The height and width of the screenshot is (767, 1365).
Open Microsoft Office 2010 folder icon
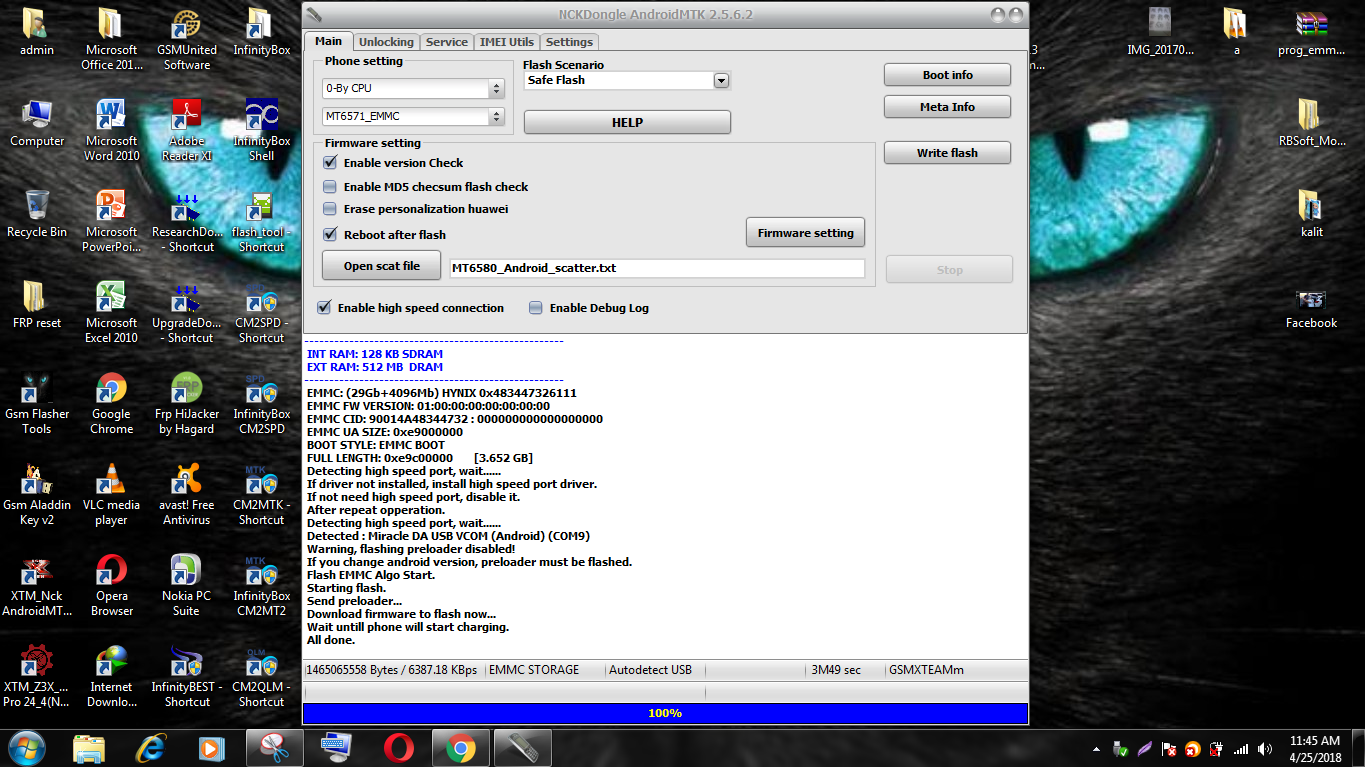(x=111, y=39)
